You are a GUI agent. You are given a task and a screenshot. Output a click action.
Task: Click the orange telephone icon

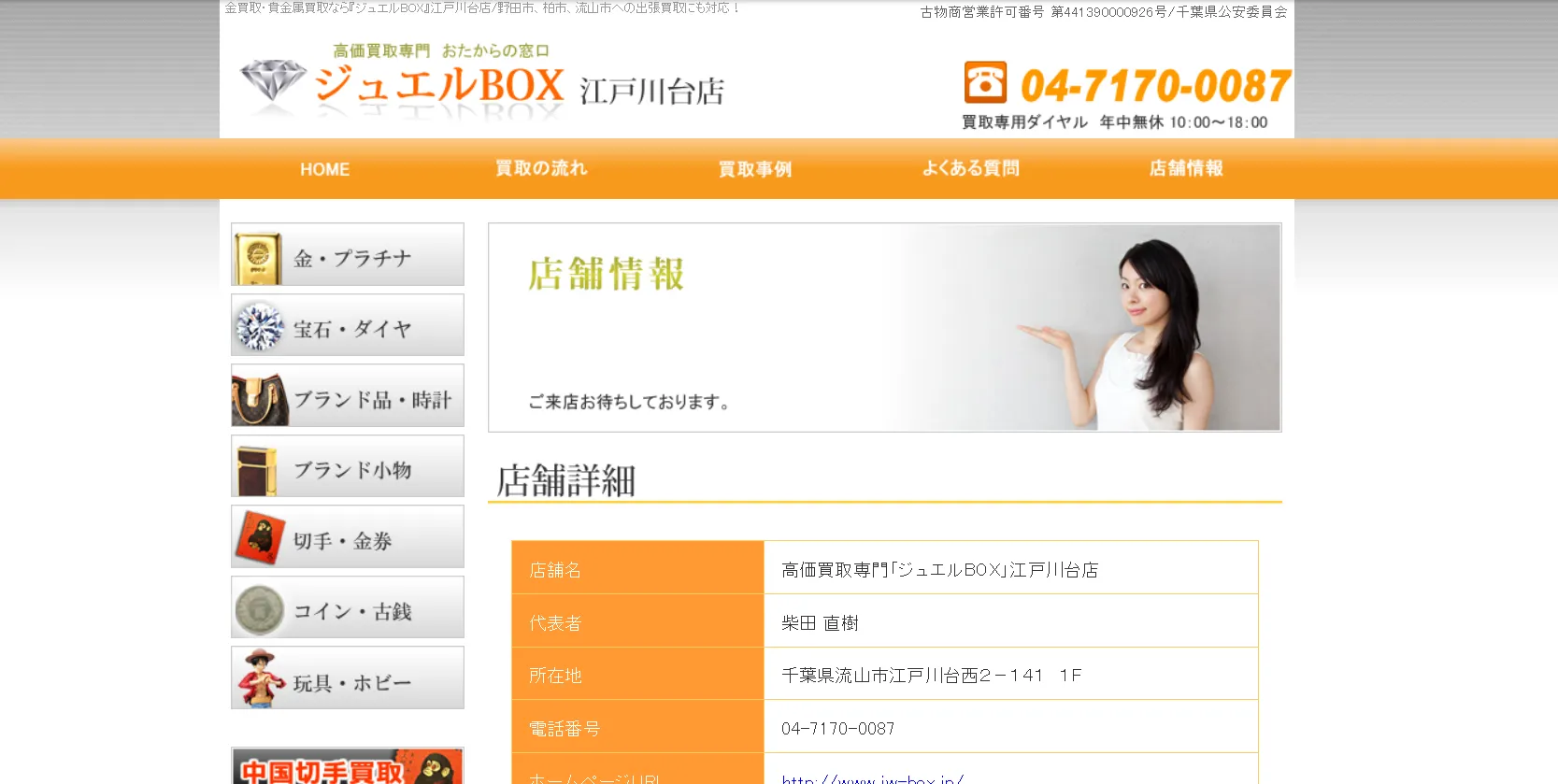pos(985,82)
